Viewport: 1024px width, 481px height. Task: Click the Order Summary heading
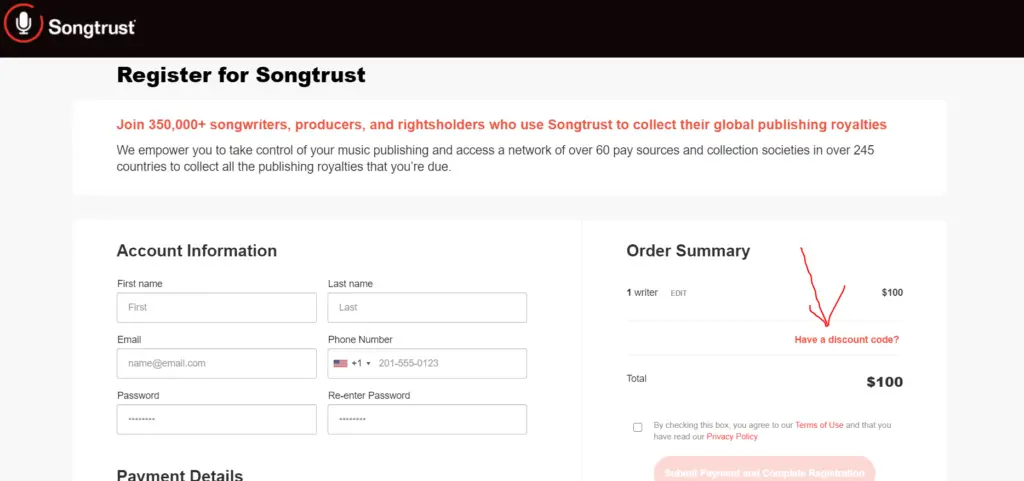click(688, 251)
